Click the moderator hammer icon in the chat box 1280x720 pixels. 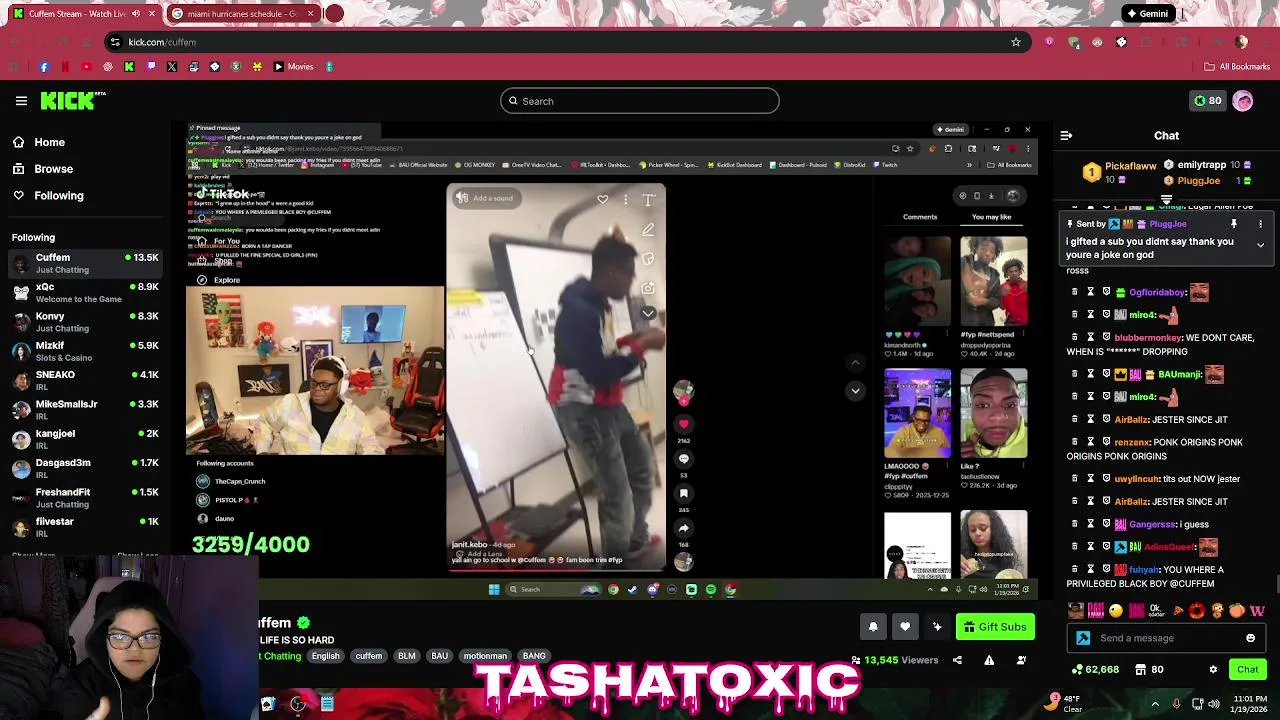(x=1083, y=638)
